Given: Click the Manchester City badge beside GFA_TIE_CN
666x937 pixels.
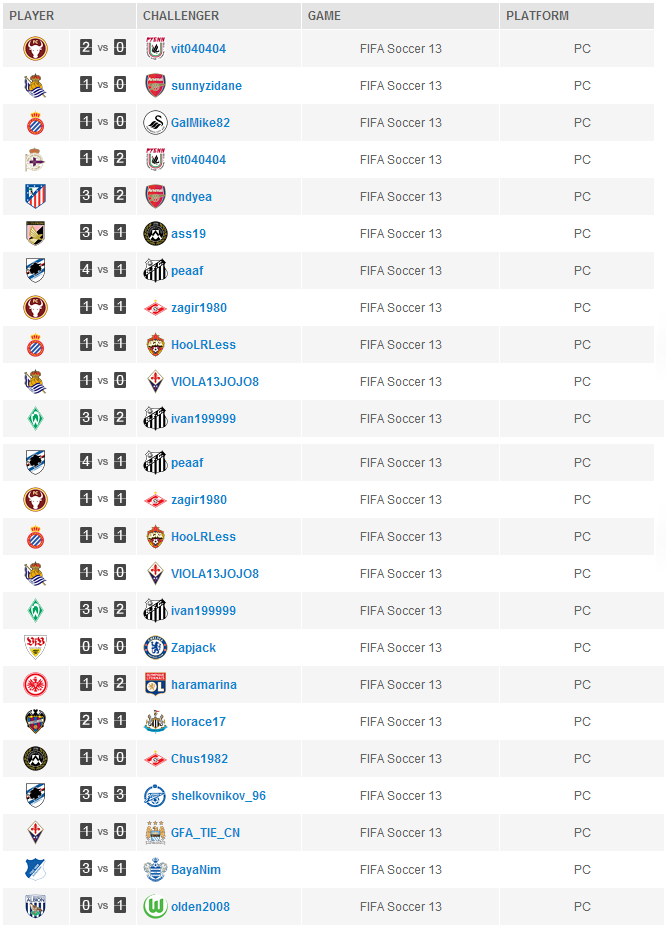Looking at the screenshot, I should coord(154,832).
